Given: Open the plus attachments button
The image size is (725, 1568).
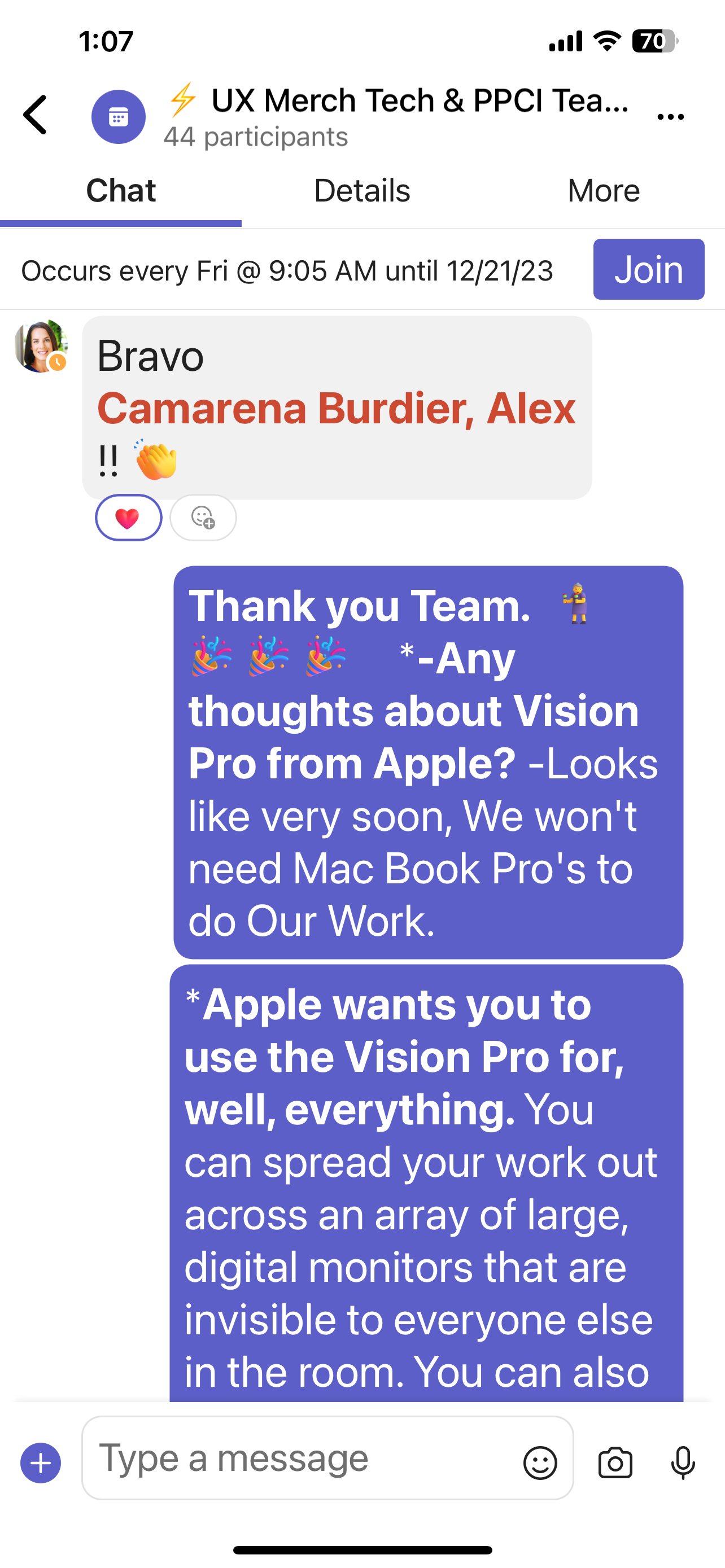Looking at the screenshot, I should click(41, 1462).
